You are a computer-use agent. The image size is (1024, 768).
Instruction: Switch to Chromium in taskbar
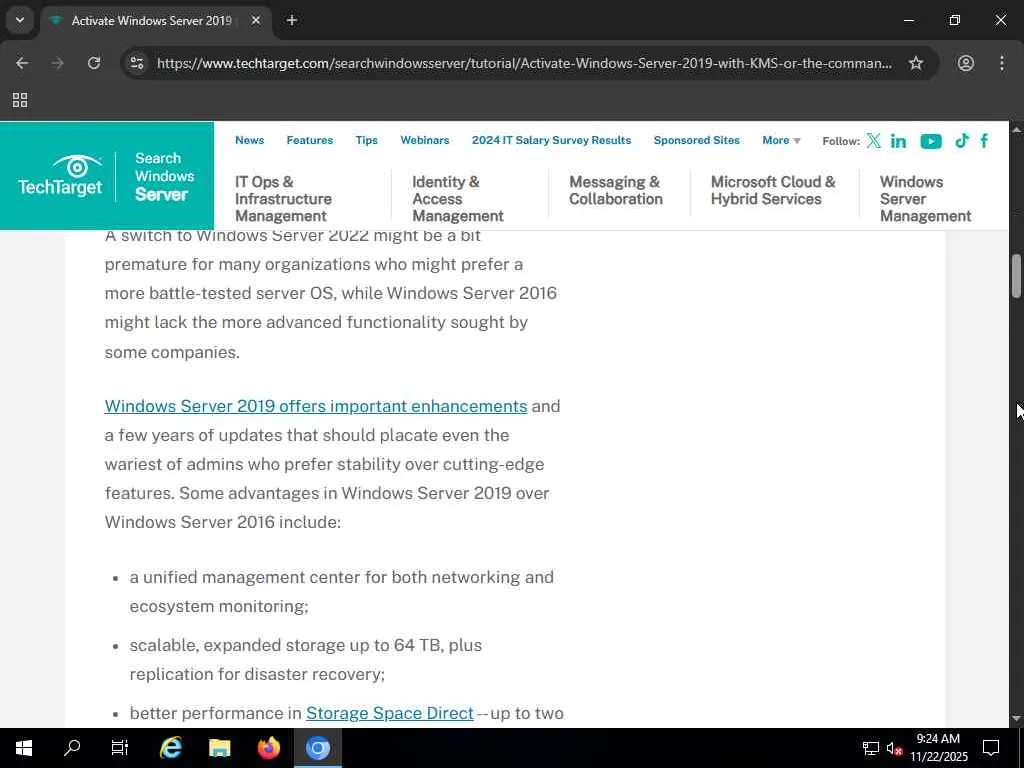point(317,748)
